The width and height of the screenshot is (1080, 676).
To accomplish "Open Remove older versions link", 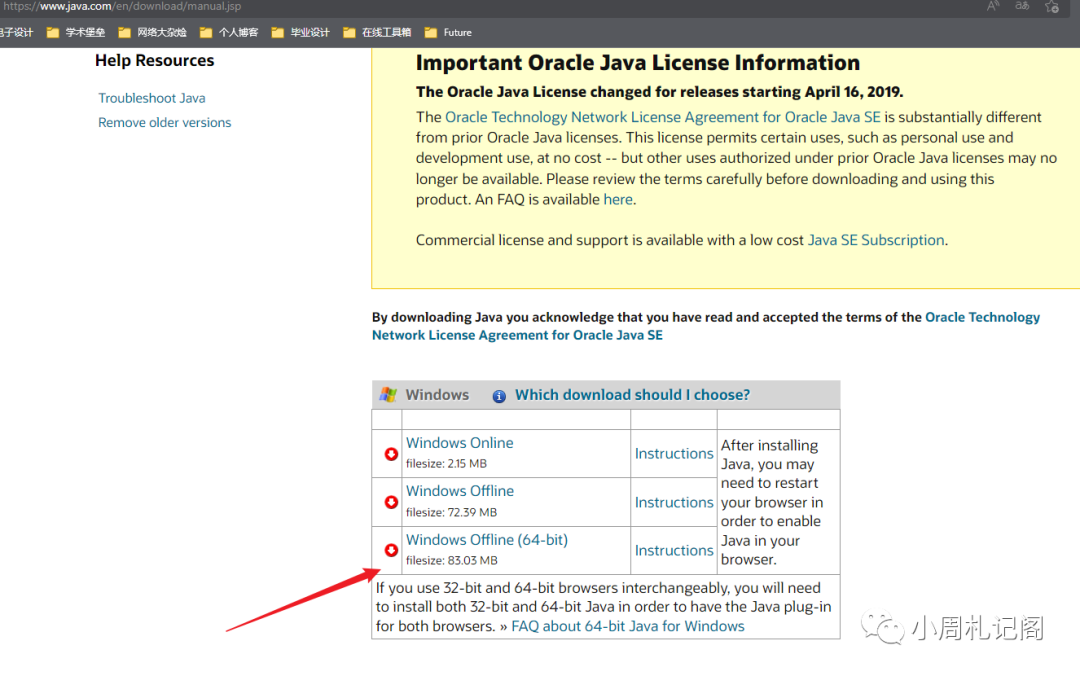I will coord(165,123).
